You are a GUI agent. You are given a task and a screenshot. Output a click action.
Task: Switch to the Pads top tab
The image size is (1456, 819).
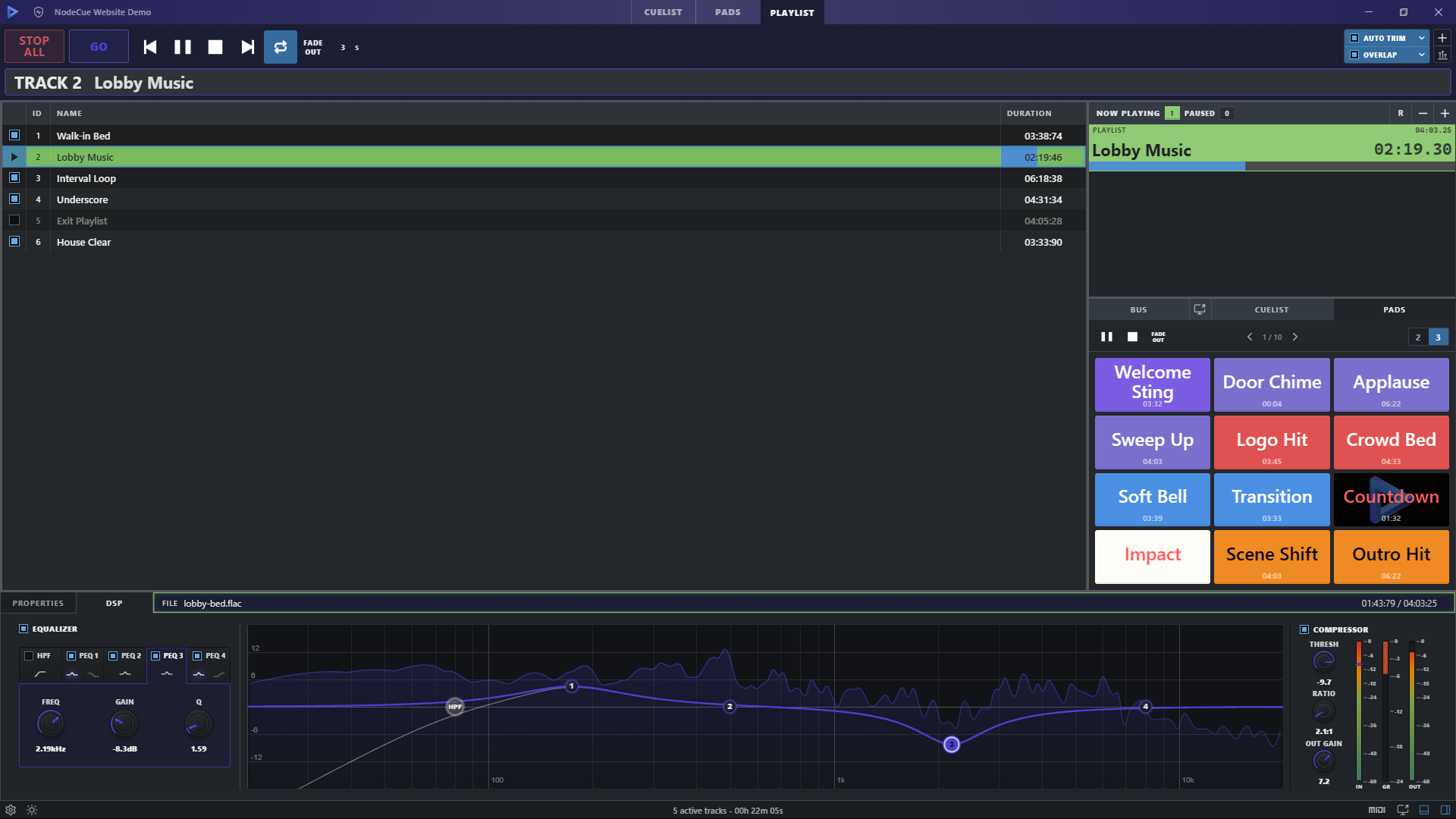(728, 12)
